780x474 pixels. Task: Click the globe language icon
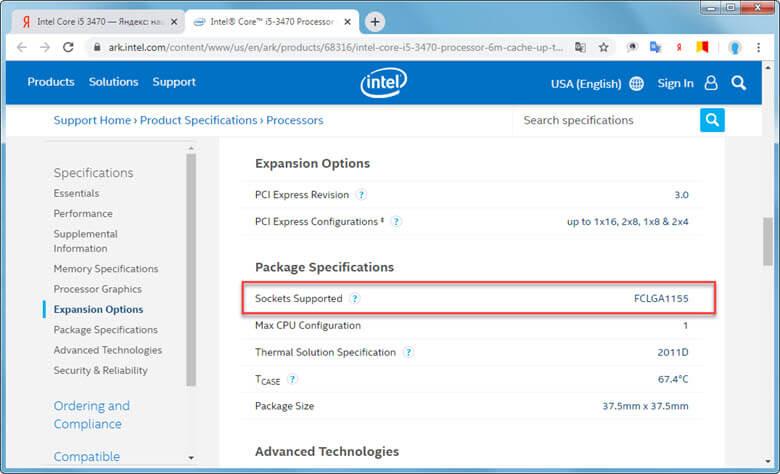(x=636, y=84)
